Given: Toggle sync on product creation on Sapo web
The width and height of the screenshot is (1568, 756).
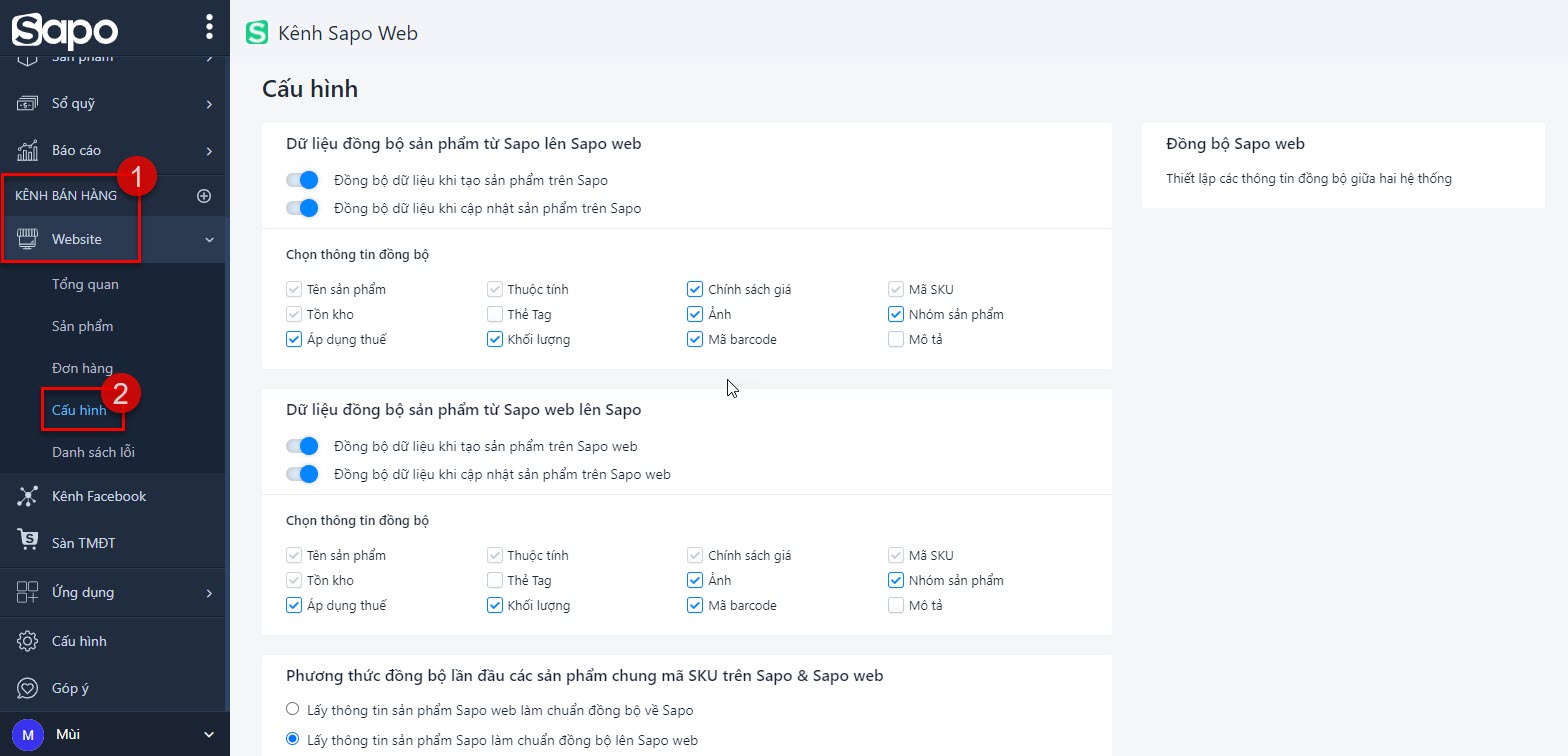Looking at the screenshot, I should (302, 446).
